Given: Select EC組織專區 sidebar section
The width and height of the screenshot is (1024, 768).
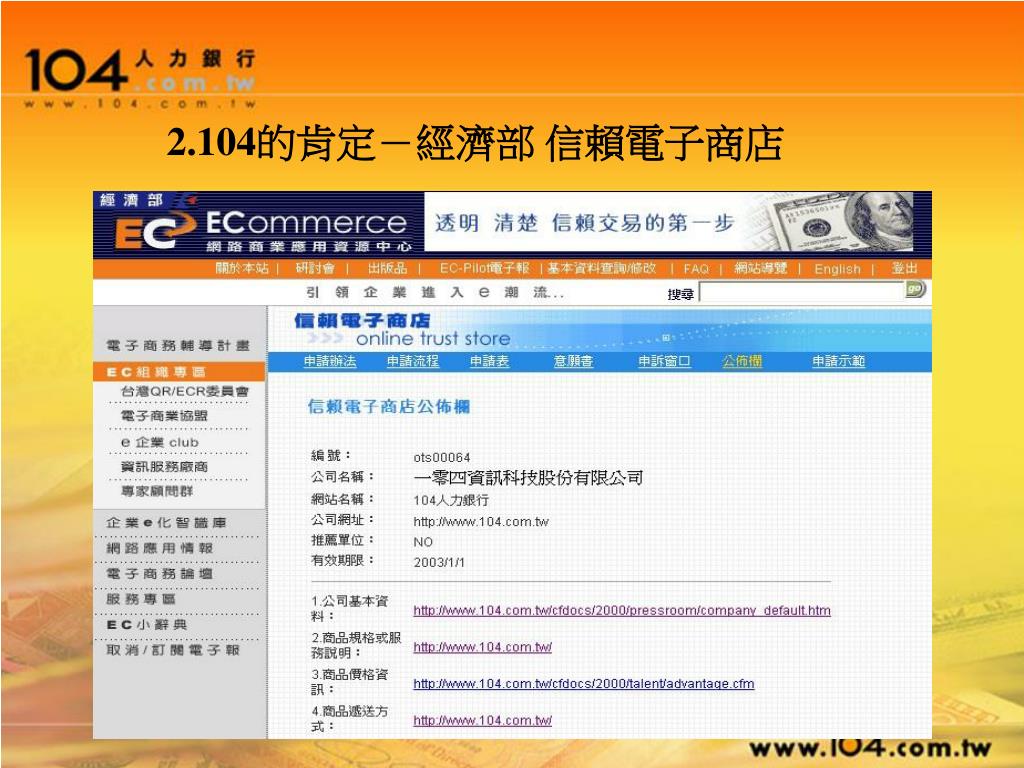Looking at the screenshot, I should coord(179,372).
